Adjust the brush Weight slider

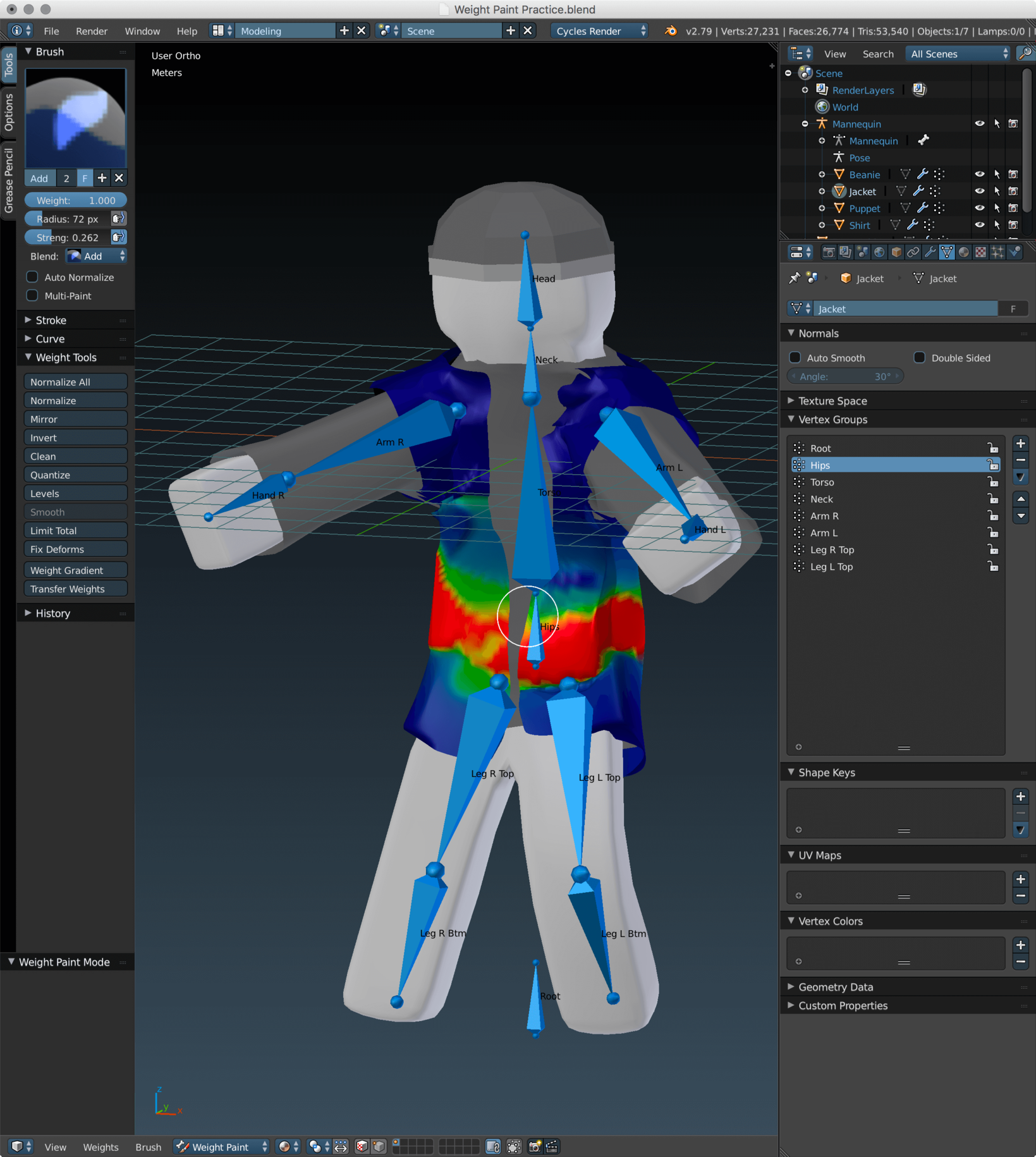(x=75, y=200)
